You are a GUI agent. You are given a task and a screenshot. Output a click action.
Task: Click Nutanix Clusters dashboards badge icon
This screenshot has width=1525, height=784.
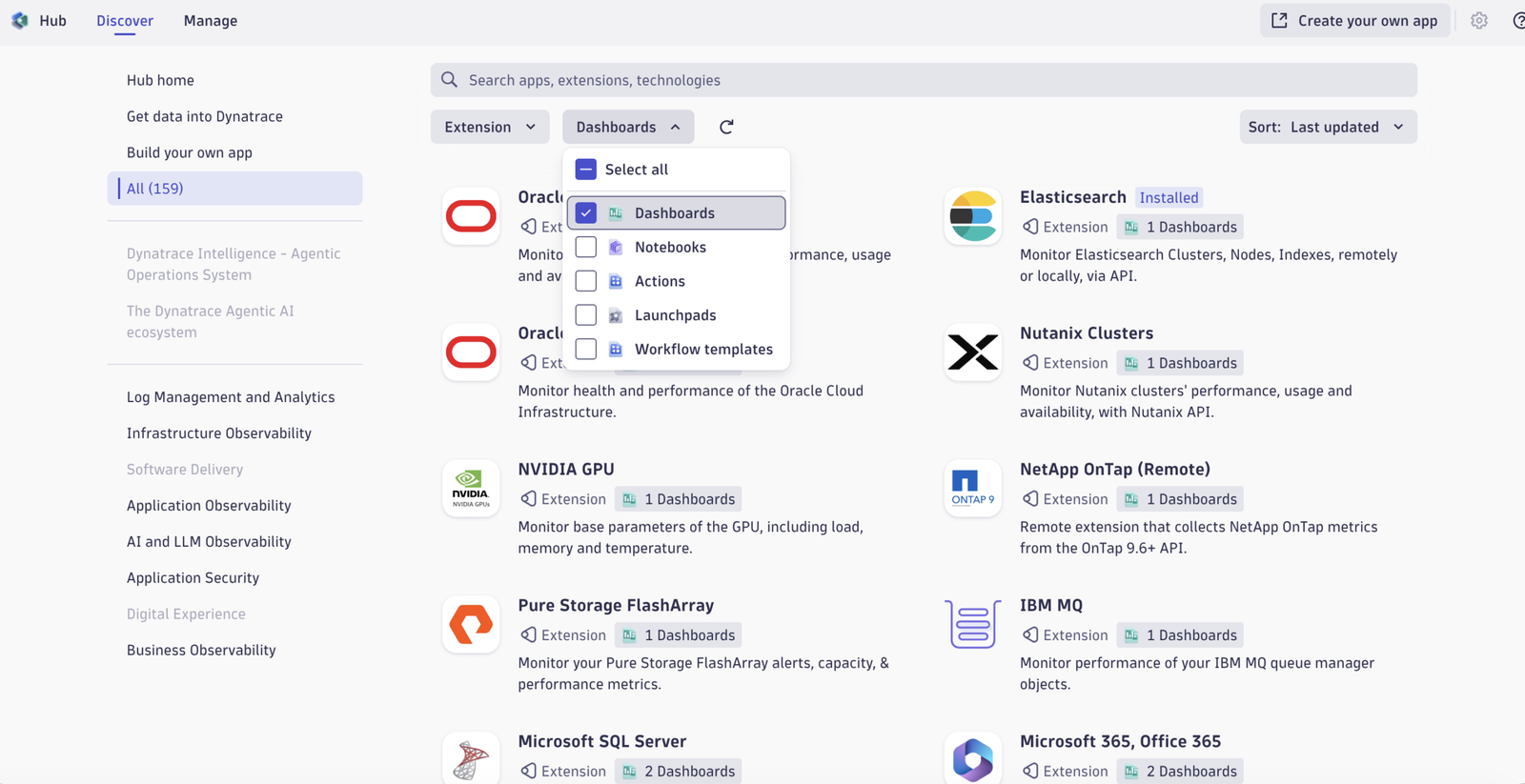pyautogui.click(x=1131, y=363)
